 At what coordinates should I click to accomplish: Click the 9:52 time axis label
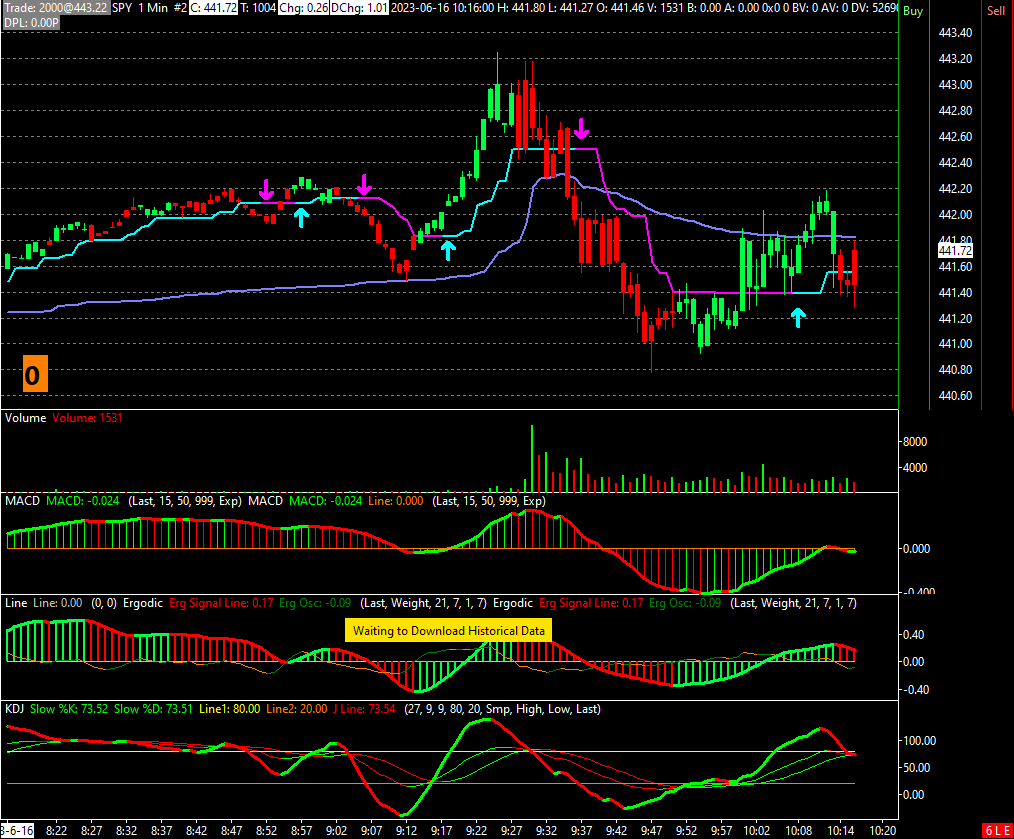pyautogui.click(x=686, y=831)
